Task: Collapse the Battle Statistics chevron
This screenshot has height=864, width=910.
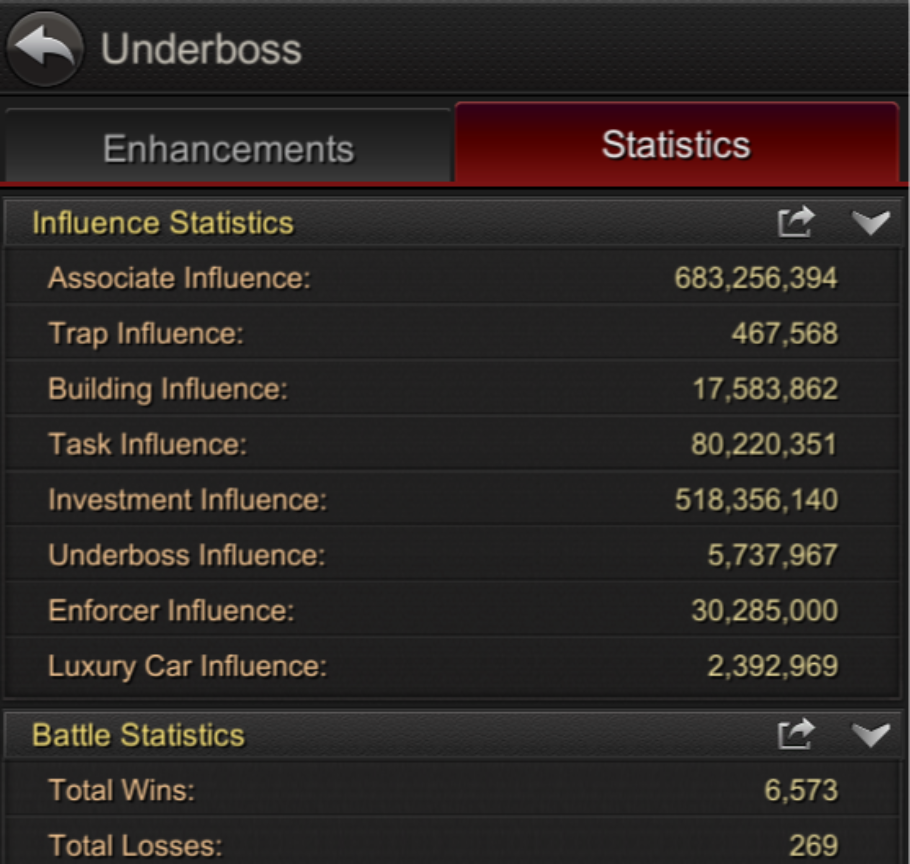Action: [871, 735]
